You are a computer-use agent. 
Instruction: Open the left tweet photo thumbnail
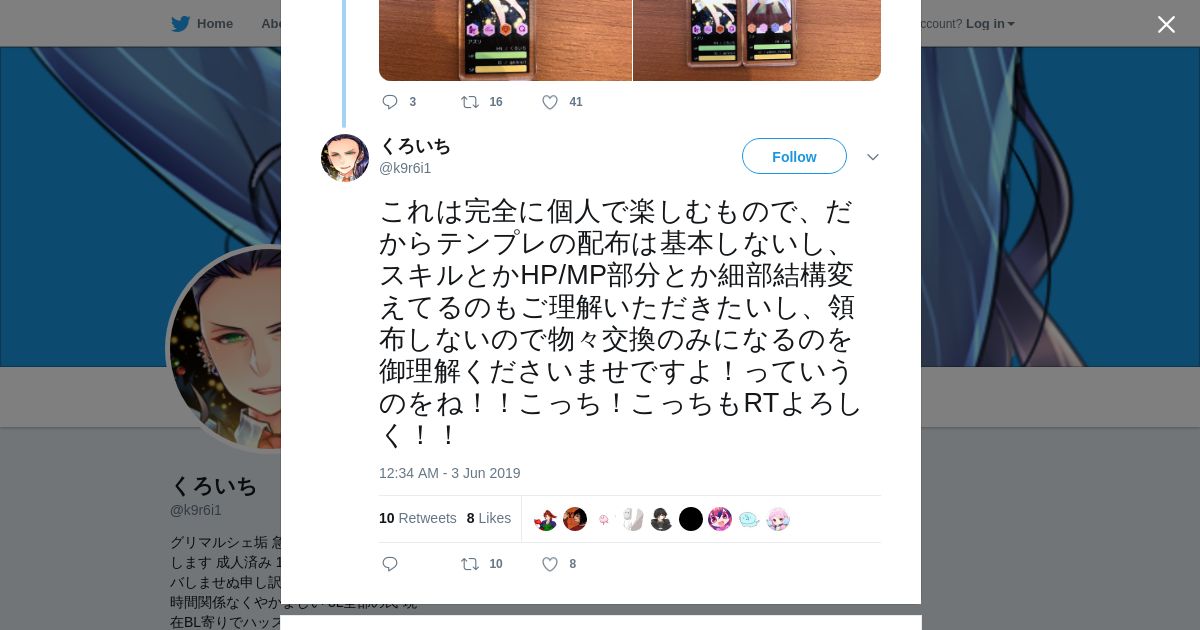[x=505, y=40]
